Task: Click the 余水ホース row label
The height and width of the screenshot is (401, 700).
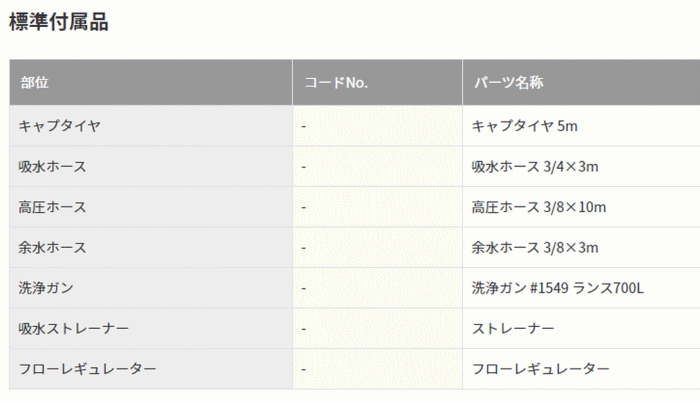Action: coord(52,247)
